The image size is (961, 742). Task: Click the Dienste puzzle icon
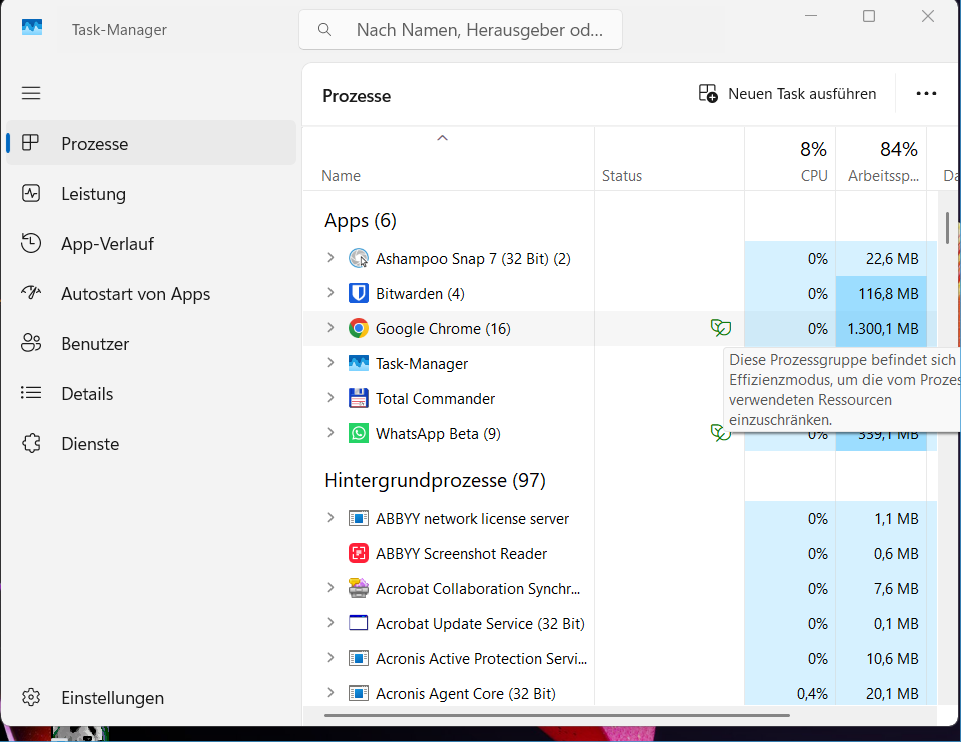(31, 443)
